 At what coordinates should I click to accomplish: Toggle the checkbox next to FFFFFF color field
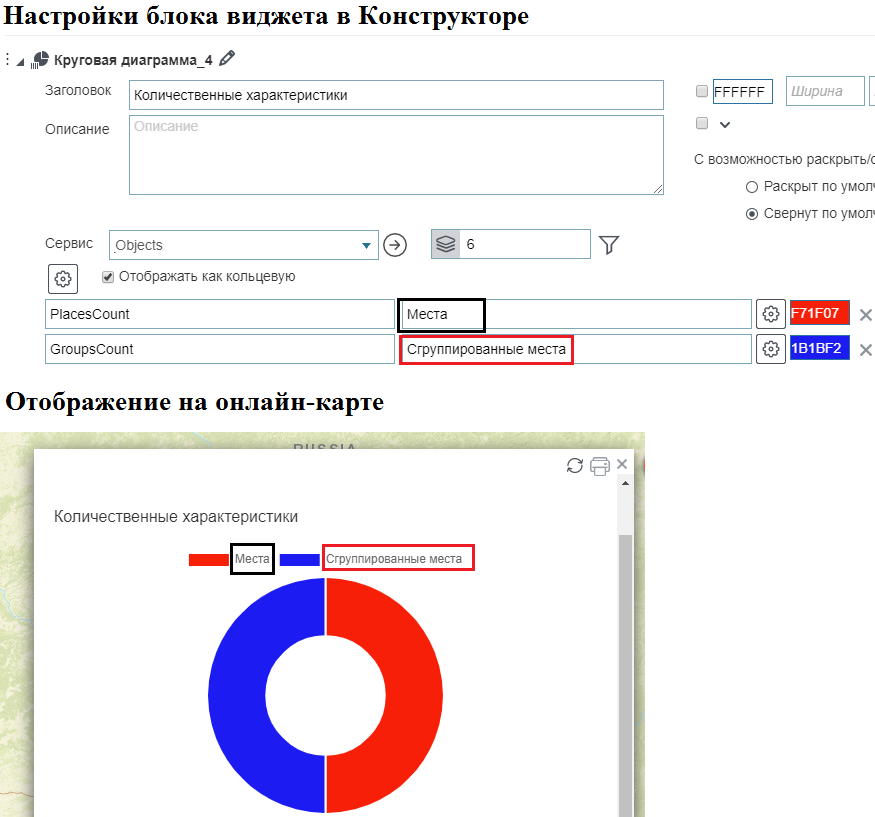click(702, 92)
